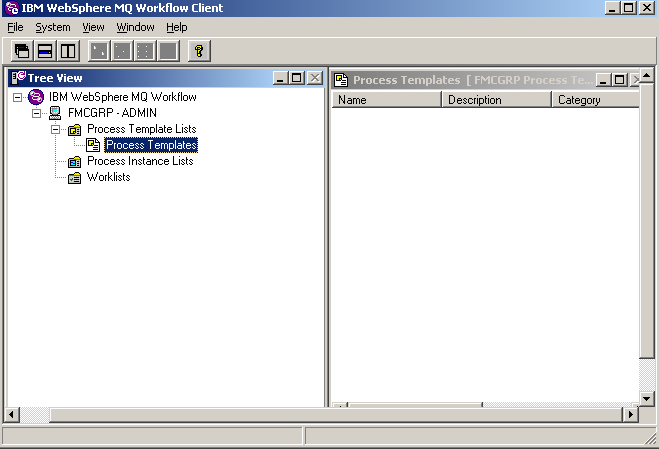Click the horizontal scrollbar right arrow
Screen dimensions: 659x449
click(x=630, y=415)
